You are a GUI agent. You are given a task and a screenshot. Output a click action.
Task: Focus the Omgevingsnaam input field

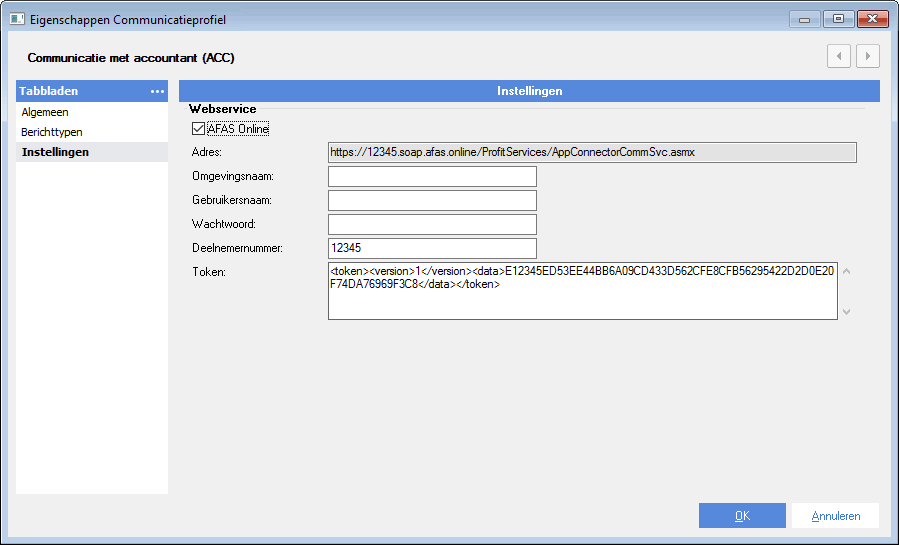[x=432, y=177]
